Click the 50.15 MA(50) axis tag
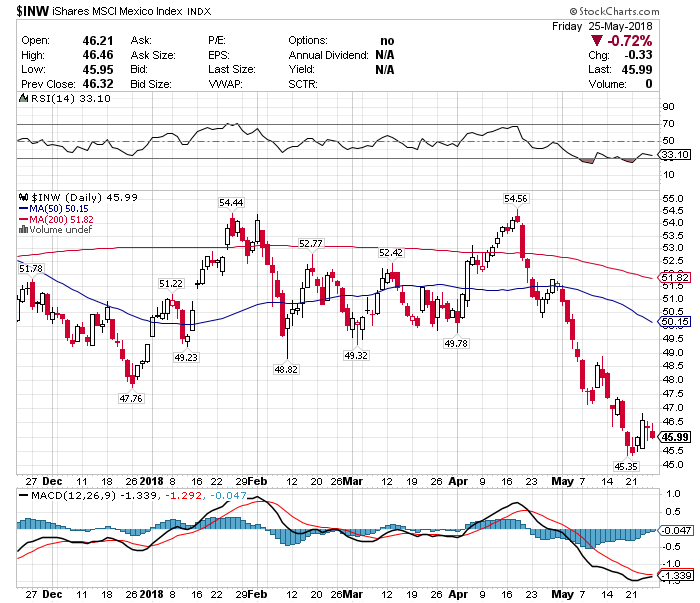This screenshot has height=603, width=700. [x=675, y=322]
